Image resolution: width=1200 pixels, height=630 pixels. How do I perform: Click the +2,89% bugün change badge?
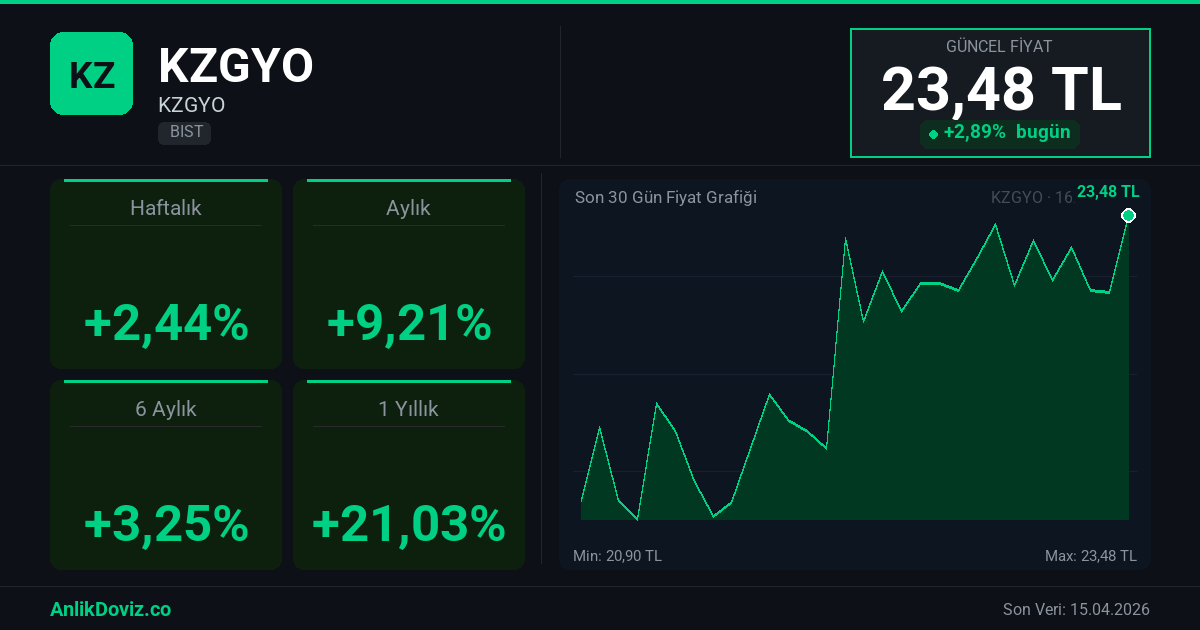coord(1000,133)
